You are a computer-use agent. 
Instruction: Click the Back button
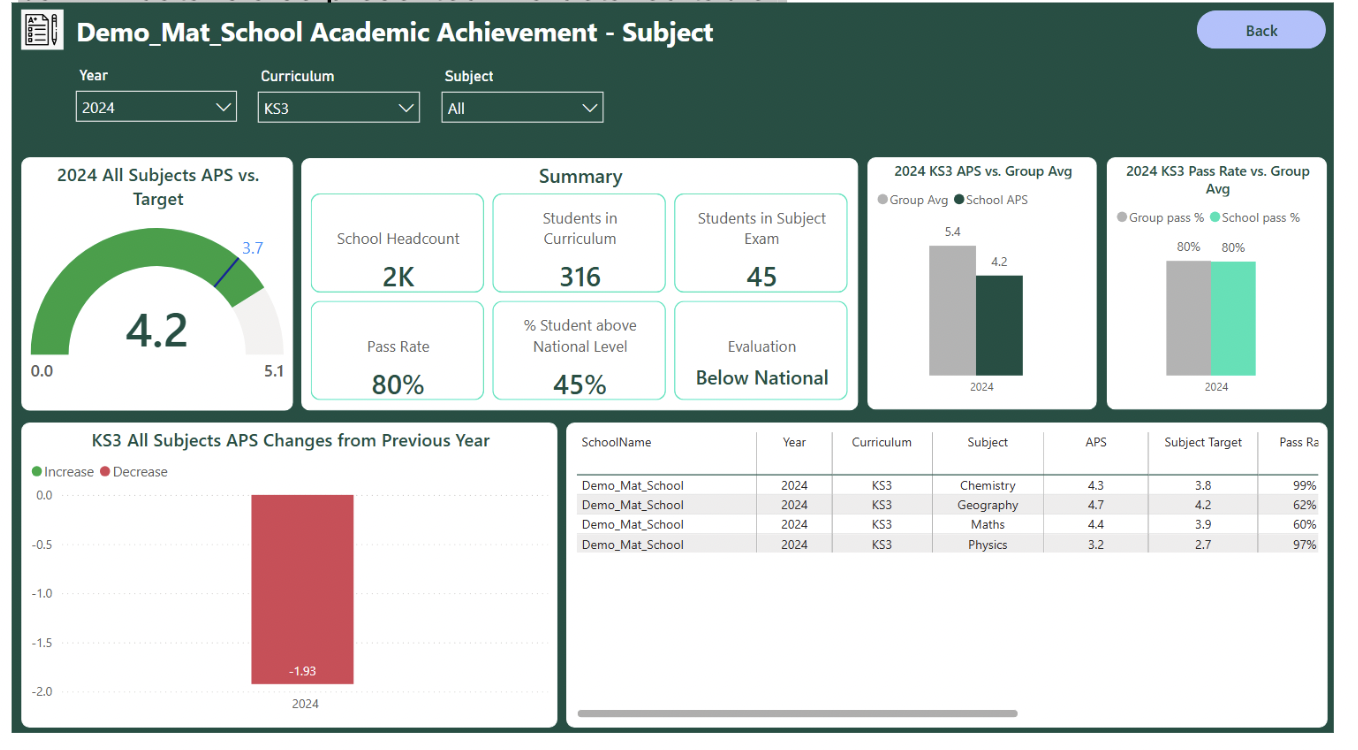click(x=1261, y=30)
